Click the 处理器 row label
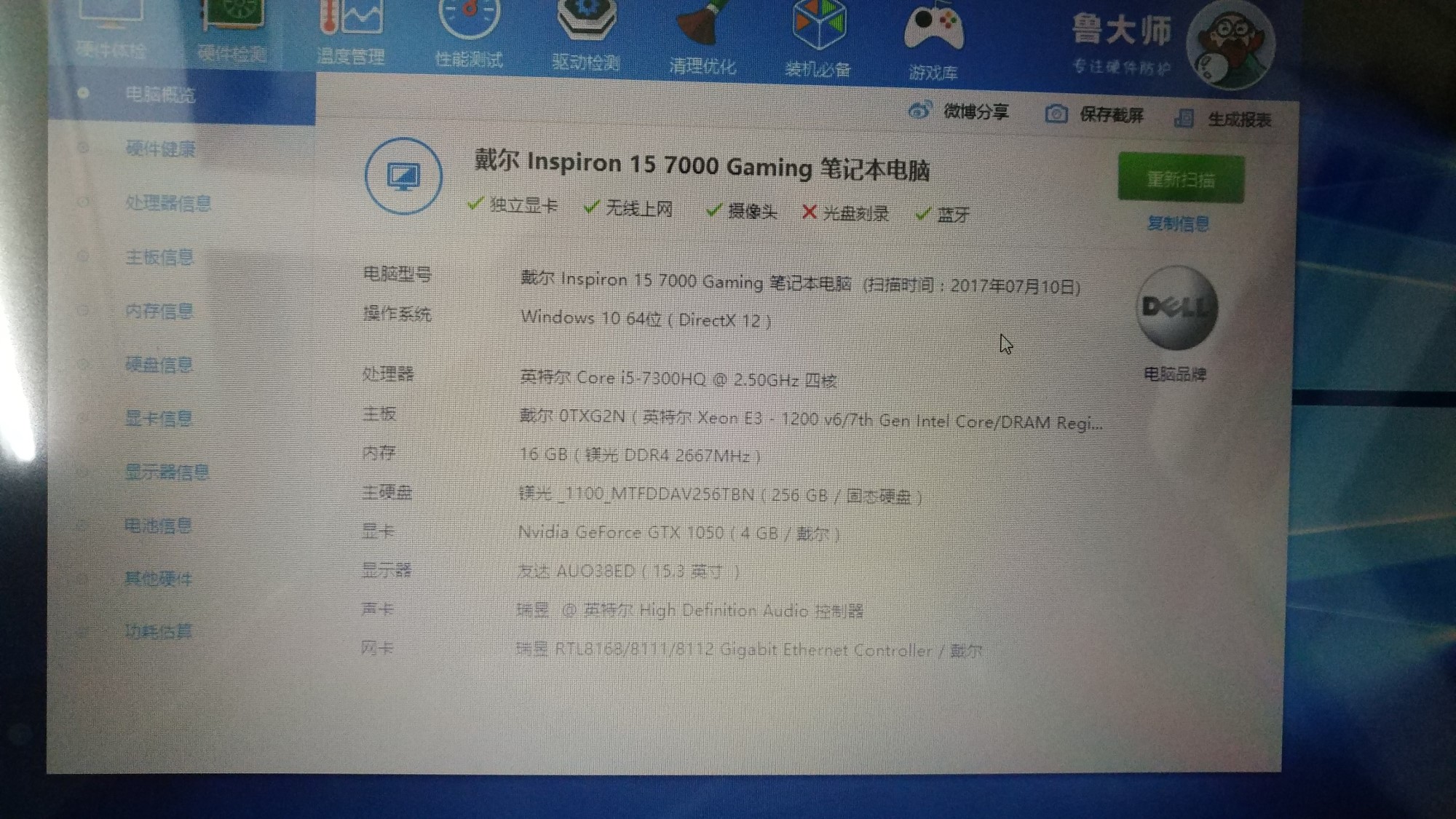This screenshot has height=819, width=1456. point(388,374)
